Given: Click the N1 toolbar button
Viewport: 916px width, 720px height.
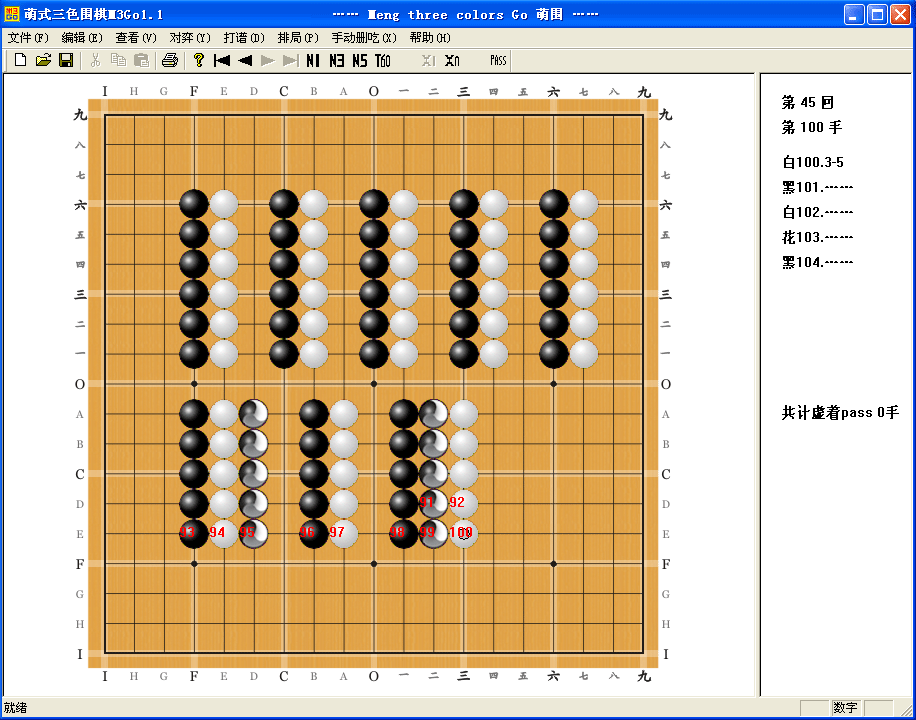Looking at the screenshot, I should (x=313, y=61).
